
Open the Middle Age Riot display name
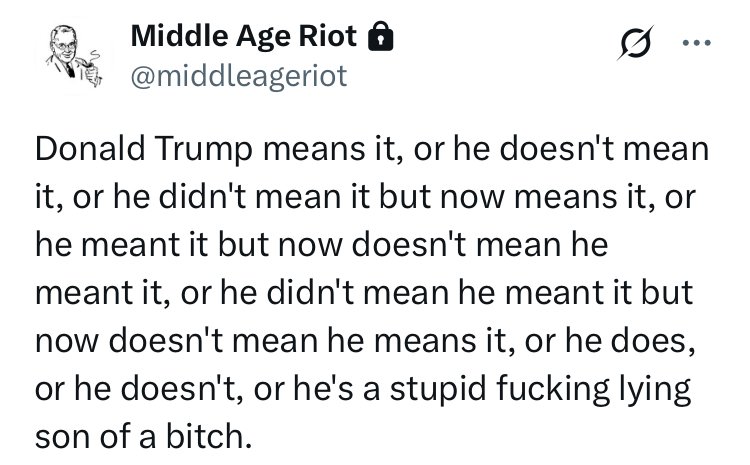(x=244, y=36)
